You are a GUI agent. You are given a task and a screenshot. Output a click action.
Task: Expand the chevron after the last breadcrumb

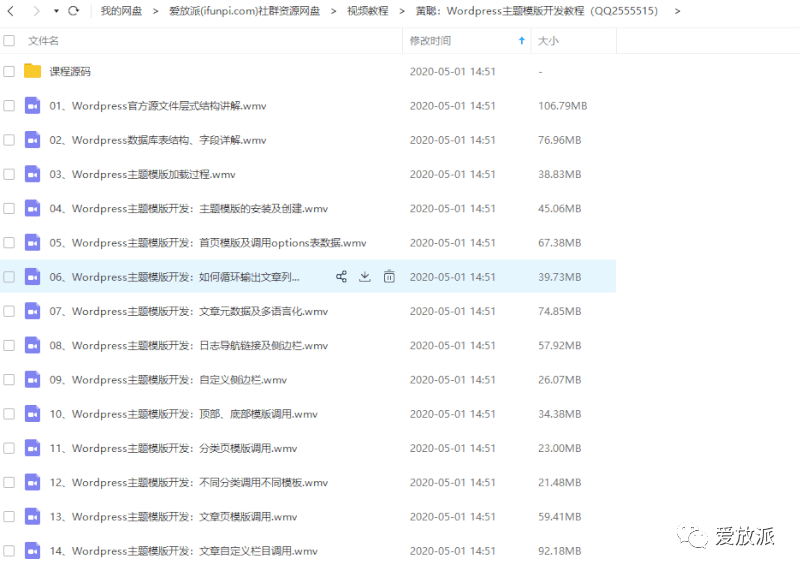[677, 11]
